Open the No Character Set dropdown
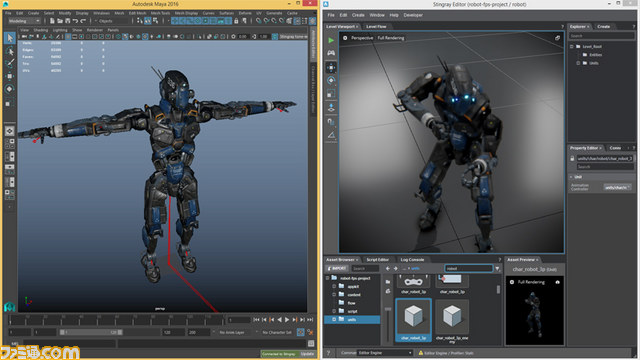This screenshot has width=640, height=360. pos(277,332)
